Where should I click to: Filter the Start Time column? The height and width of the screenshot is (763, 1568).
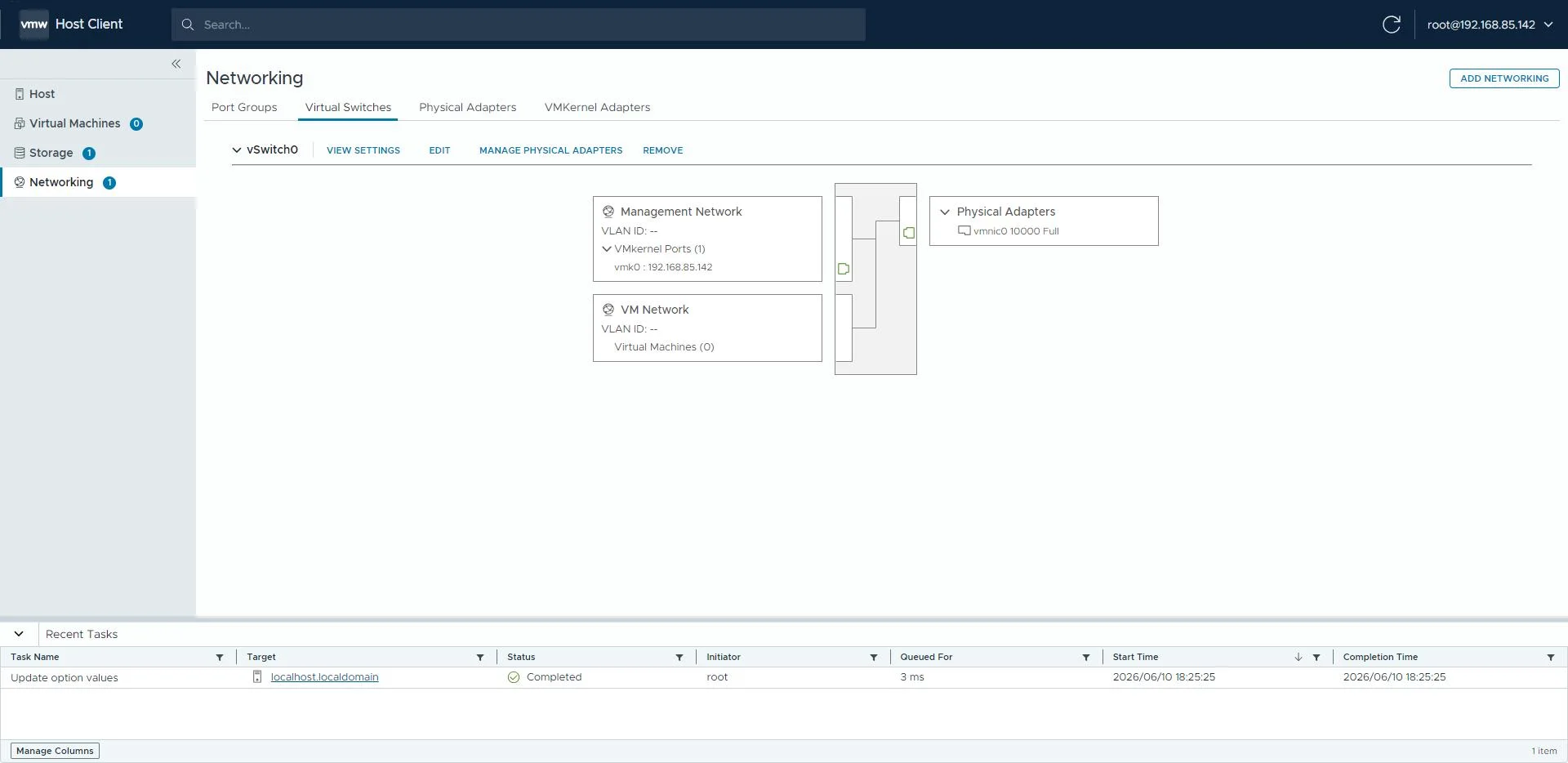coord(1316,658)
